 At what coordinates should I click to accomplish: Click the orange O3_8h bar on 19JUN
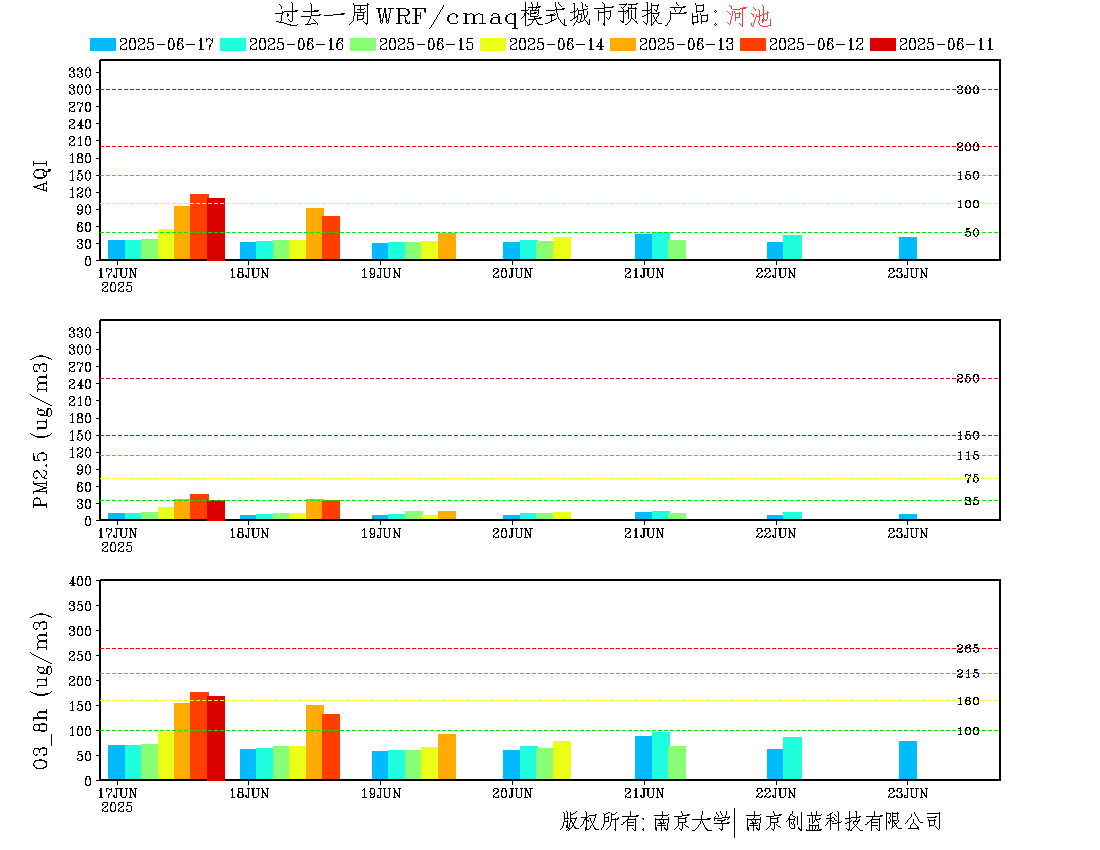pyautogui.click(x=447, y=757)
